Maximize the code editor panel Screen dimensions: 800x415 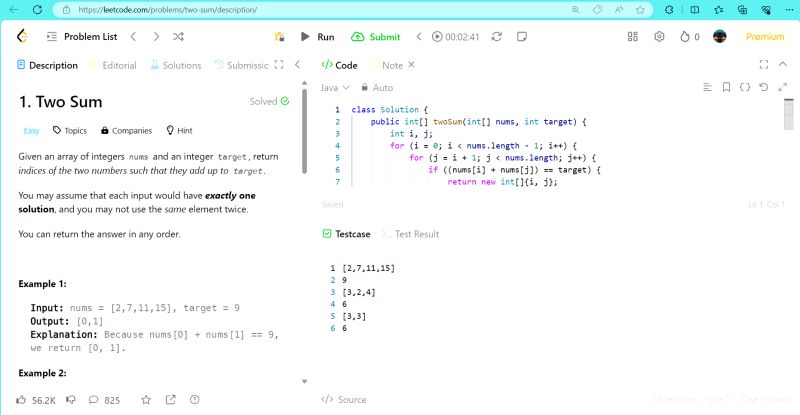(x=764, y=64)
